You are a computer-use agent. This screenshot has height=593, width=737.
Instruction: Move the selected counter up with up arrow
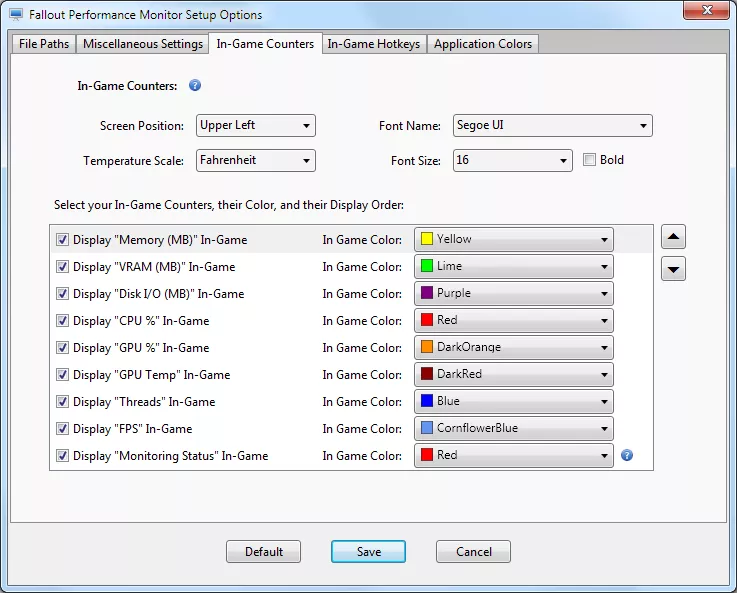click(x=673, y=237)
